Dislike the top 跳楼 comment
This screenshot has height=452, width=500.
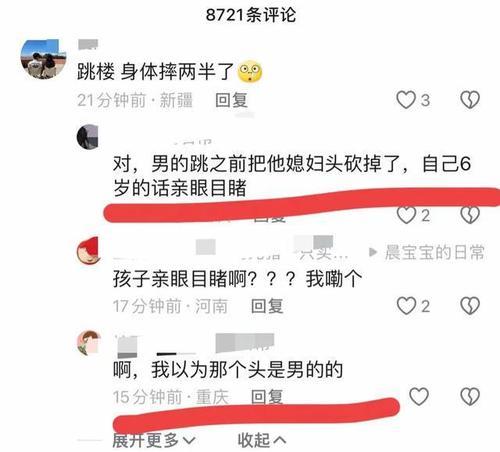coord(470,100)
